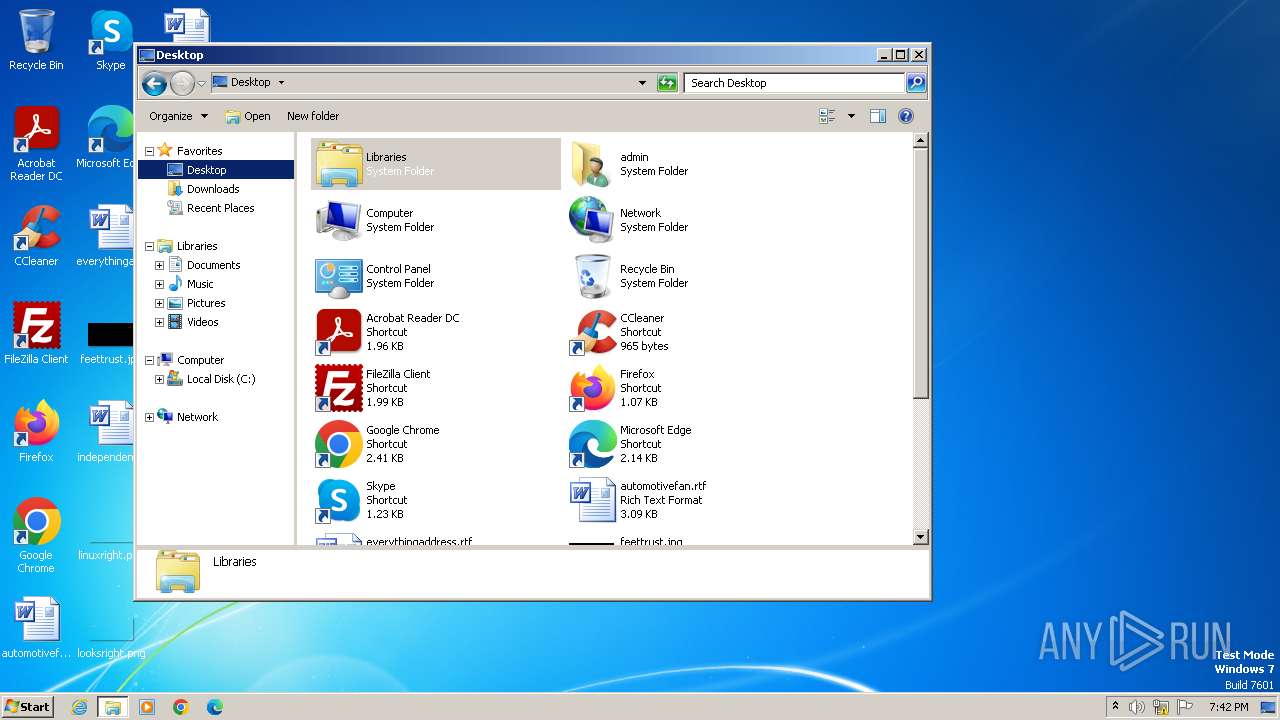Expand the Network tree node

(149, 417)
